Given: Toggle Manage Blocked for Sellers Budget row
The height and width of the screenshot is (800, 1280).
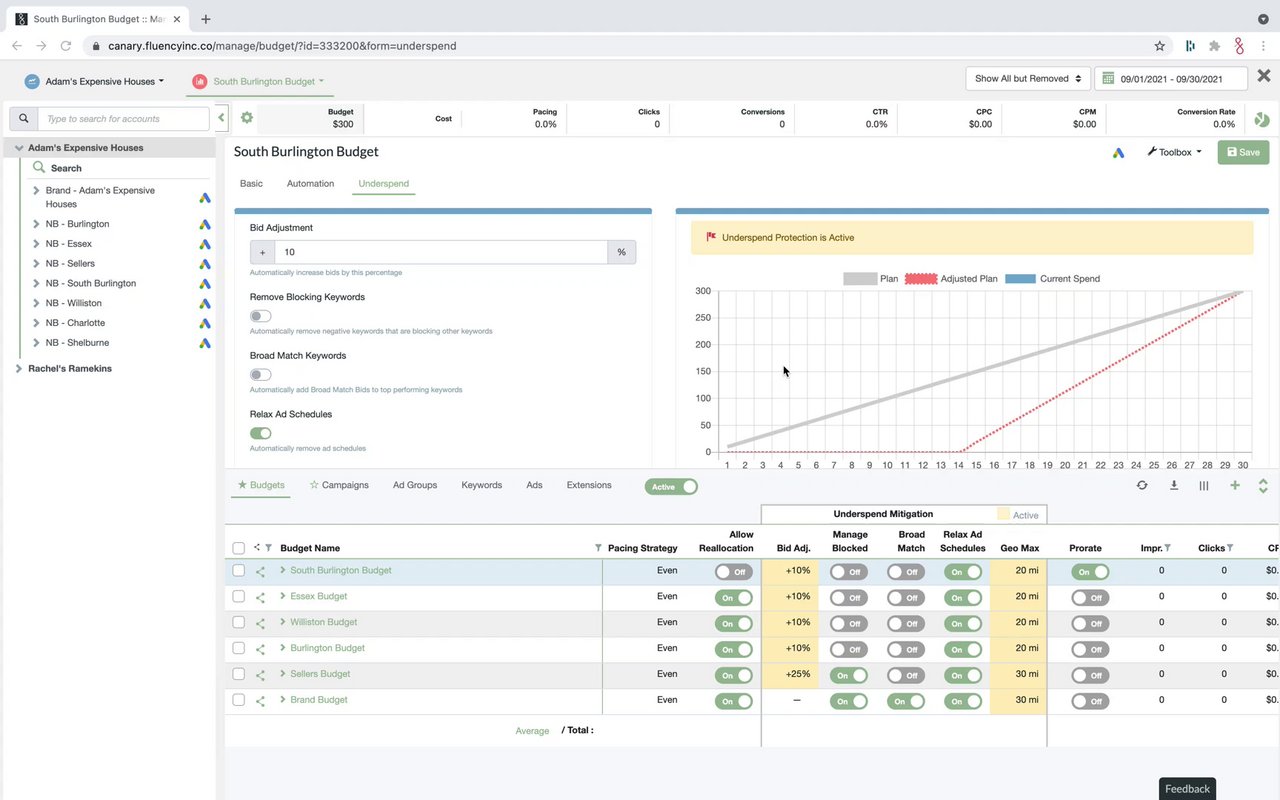Looking at the screenshot, I should click(x=849, y=676).
